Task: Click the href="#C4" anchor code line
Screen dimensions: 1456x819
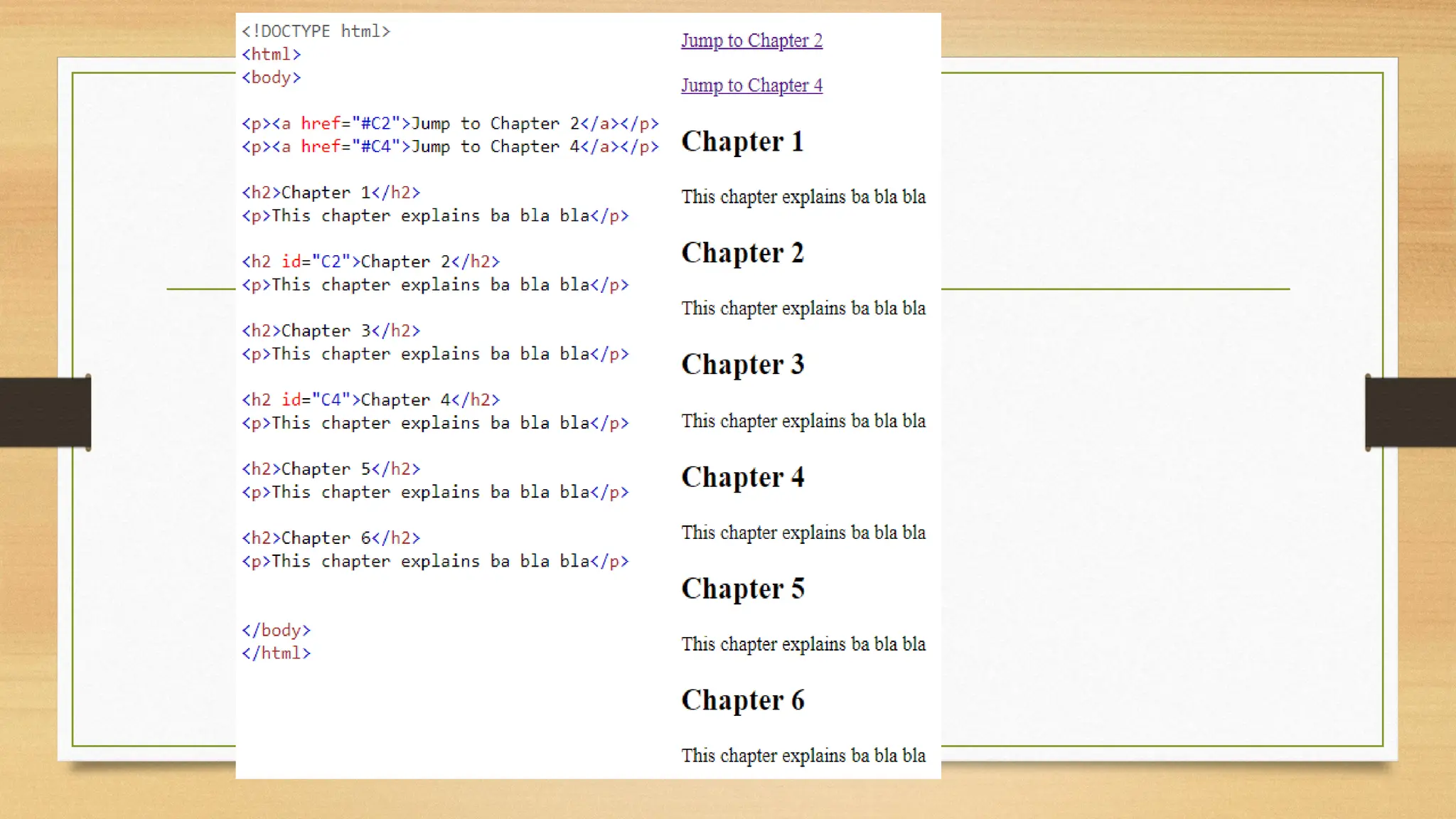Action: [449, 146]
